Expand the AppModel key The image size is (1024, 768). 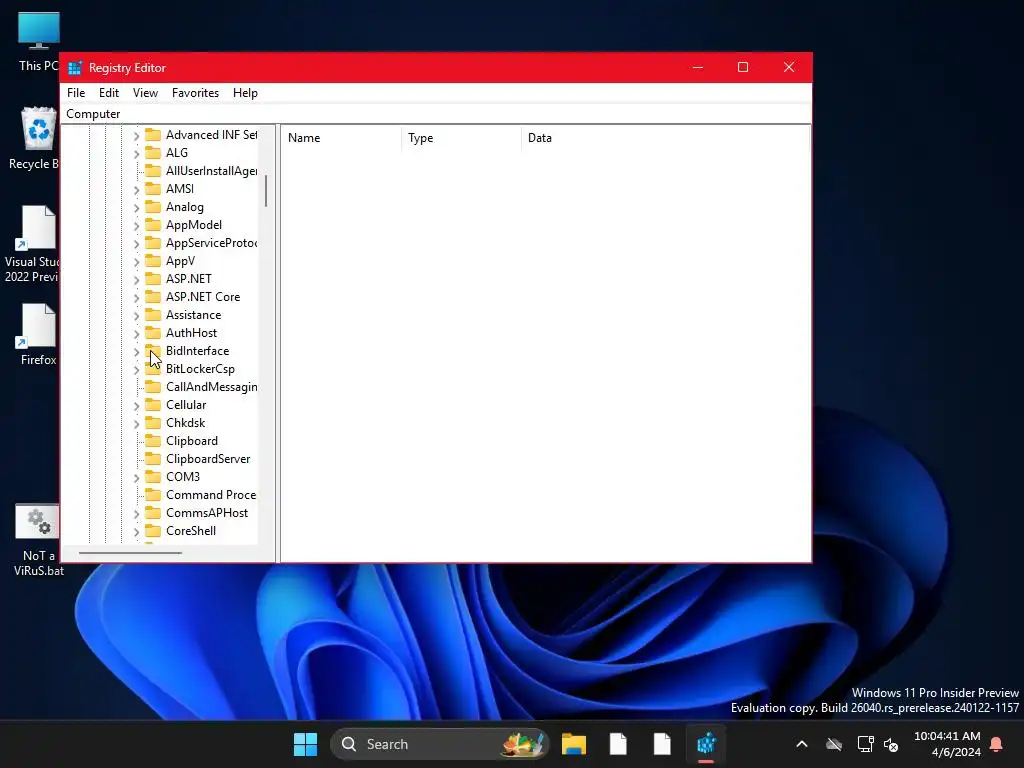[136, 225]
